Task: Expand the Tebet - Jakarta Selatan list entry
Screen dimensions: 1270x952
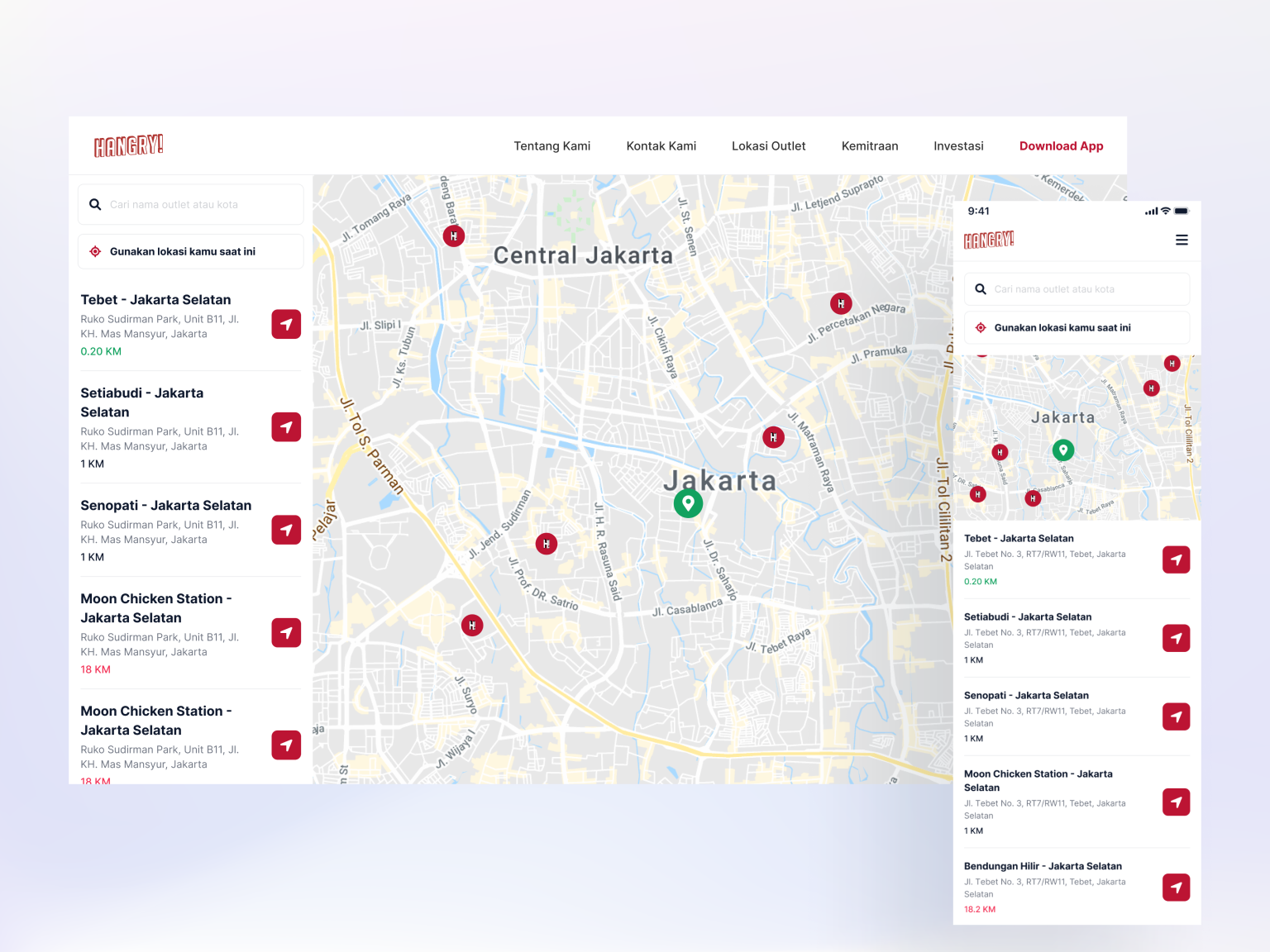Action: [155, 299]
